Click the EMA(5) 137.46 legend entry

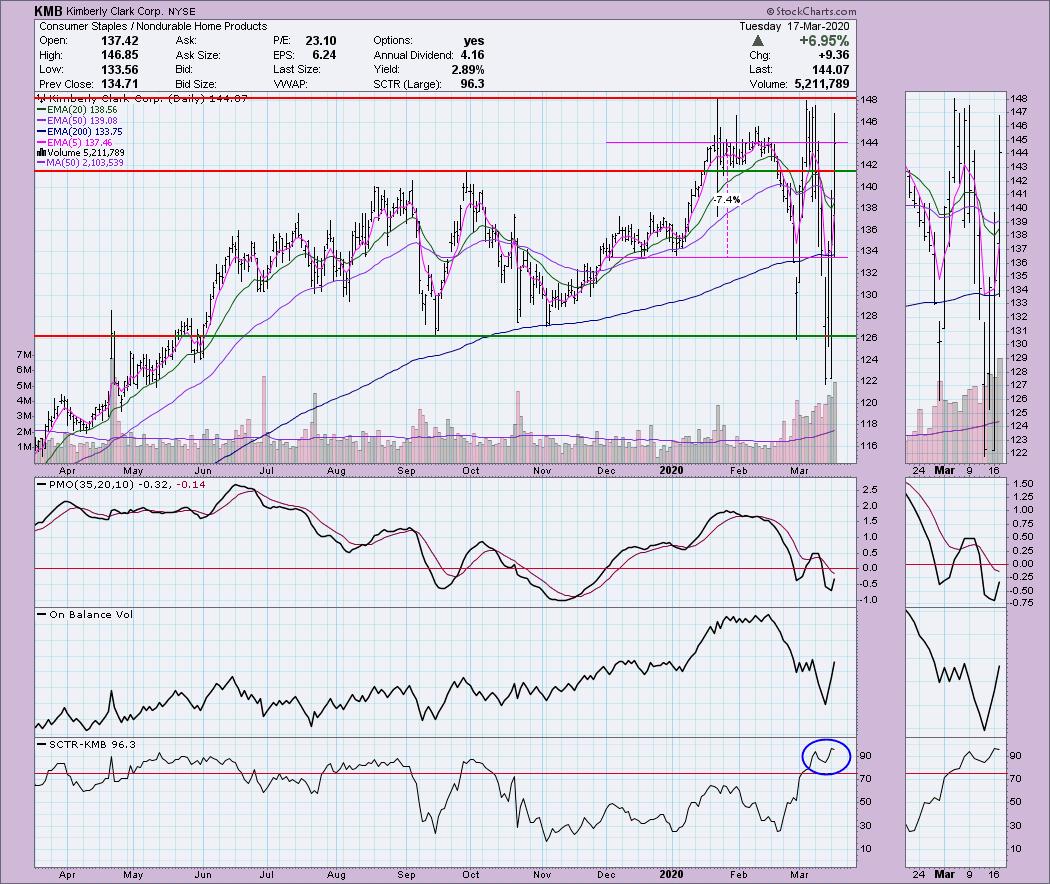click(x=75, y=143)
